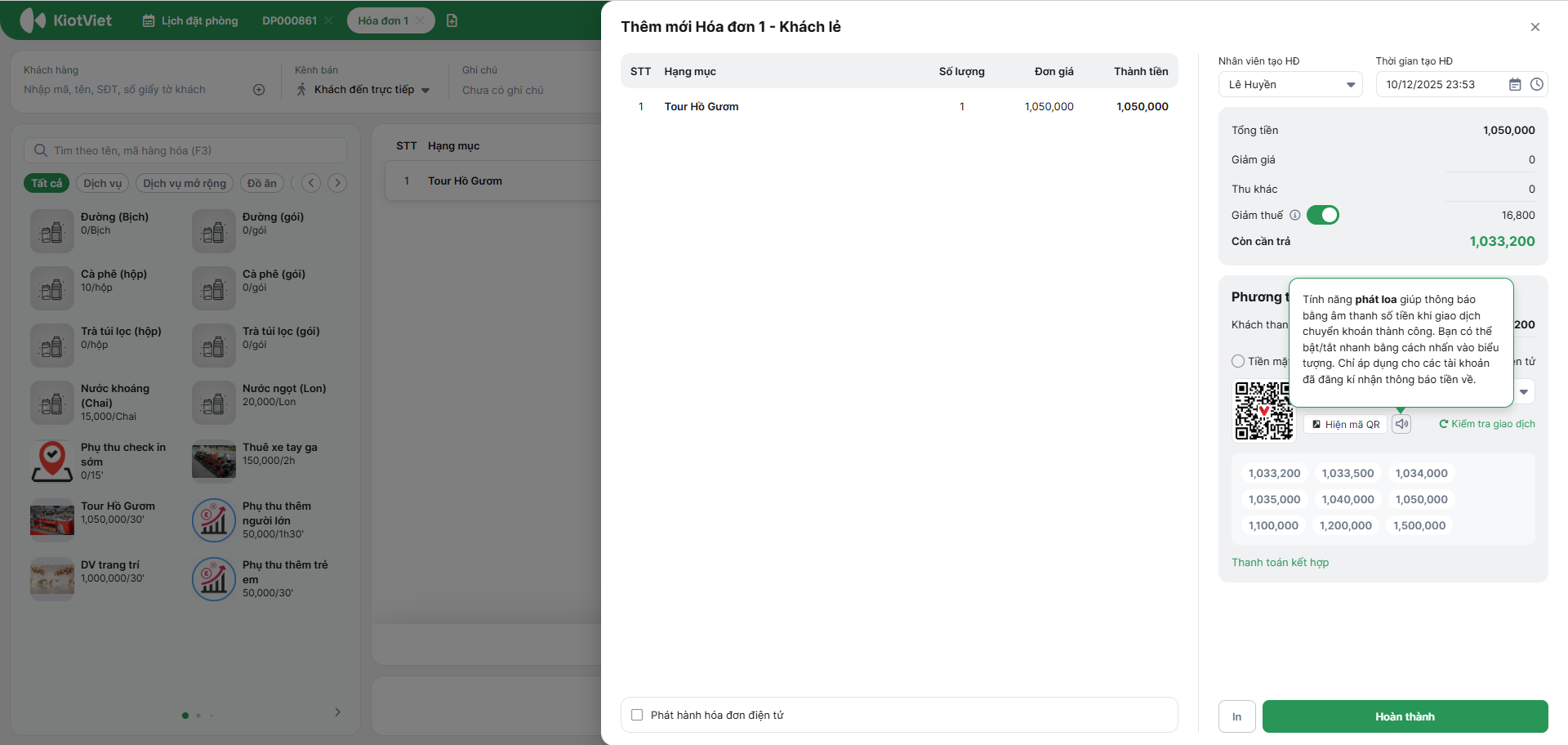Click the Giảm thuế info icon
The width and height of the screenshot is (1568, 745).
[1294, 216]
